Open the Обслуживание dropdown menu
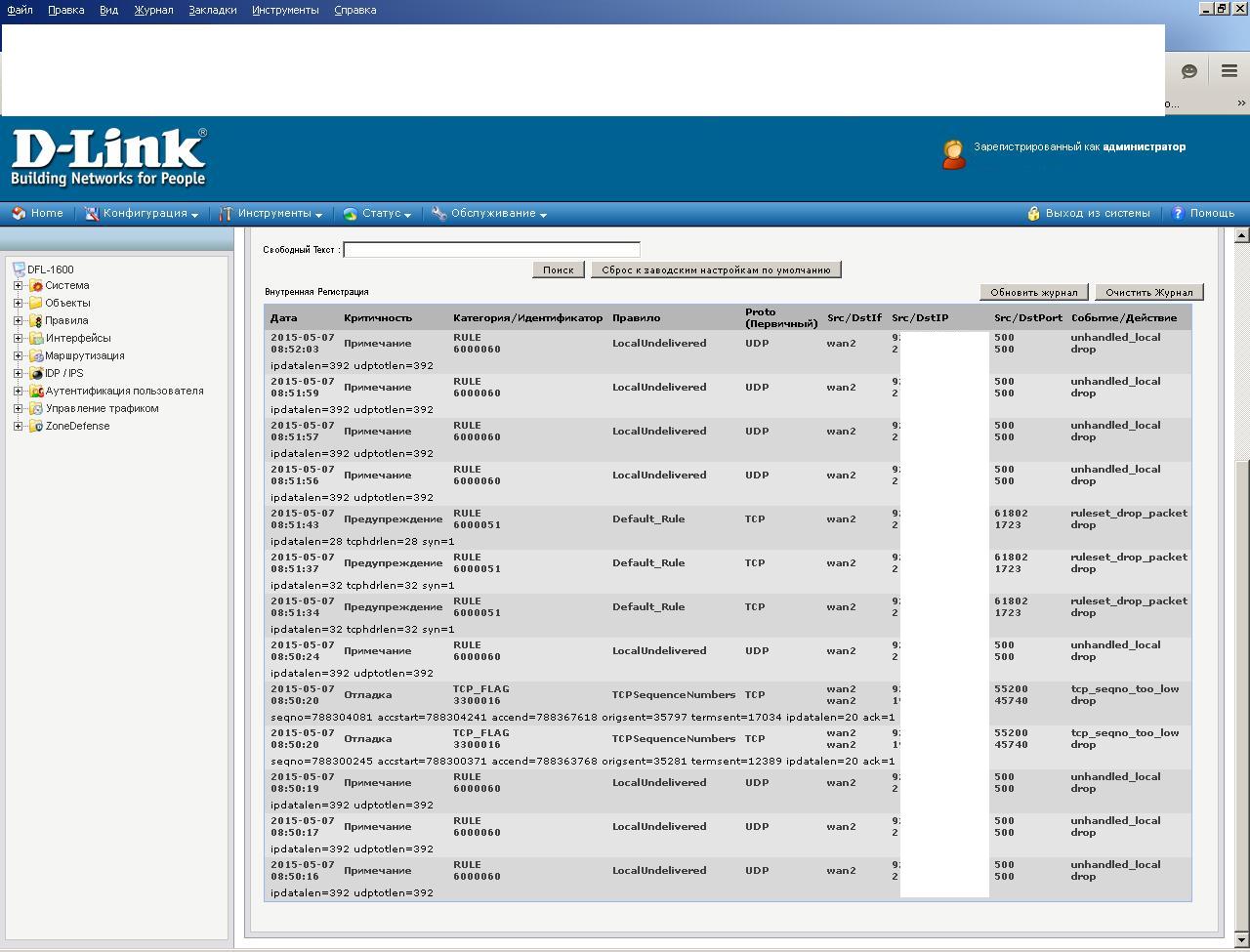The height and width of the screenshot is (952, 1250). pyautogui.click(x=489, y=213)
